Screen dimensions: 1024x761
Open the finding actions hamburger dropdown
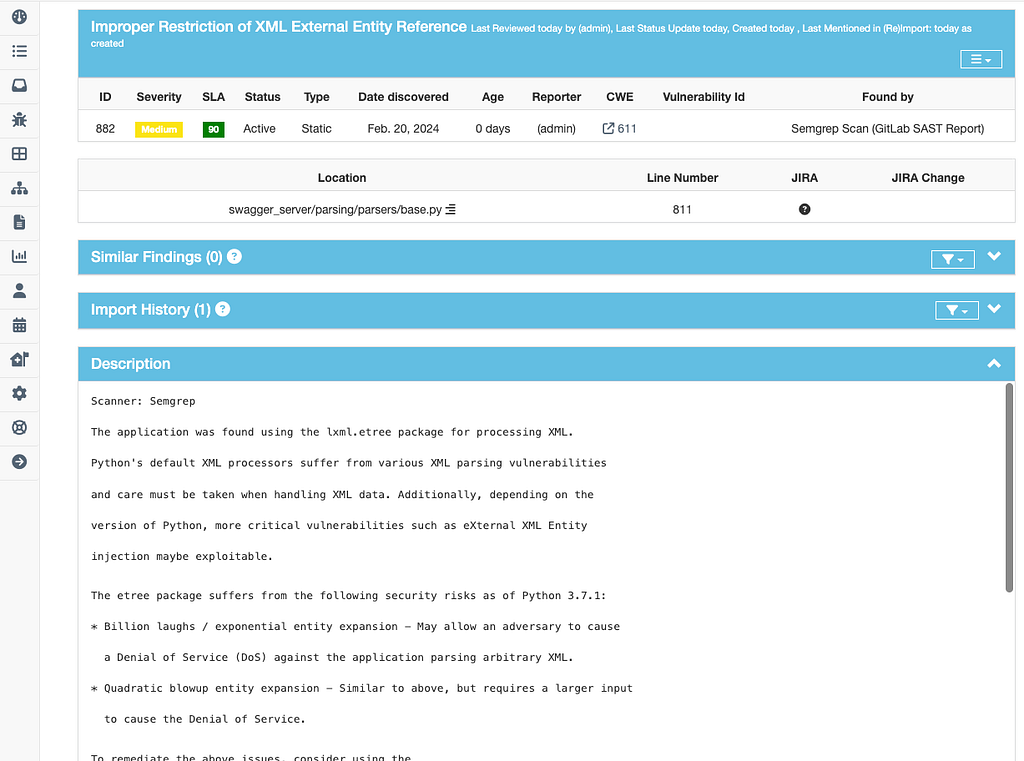981,59
